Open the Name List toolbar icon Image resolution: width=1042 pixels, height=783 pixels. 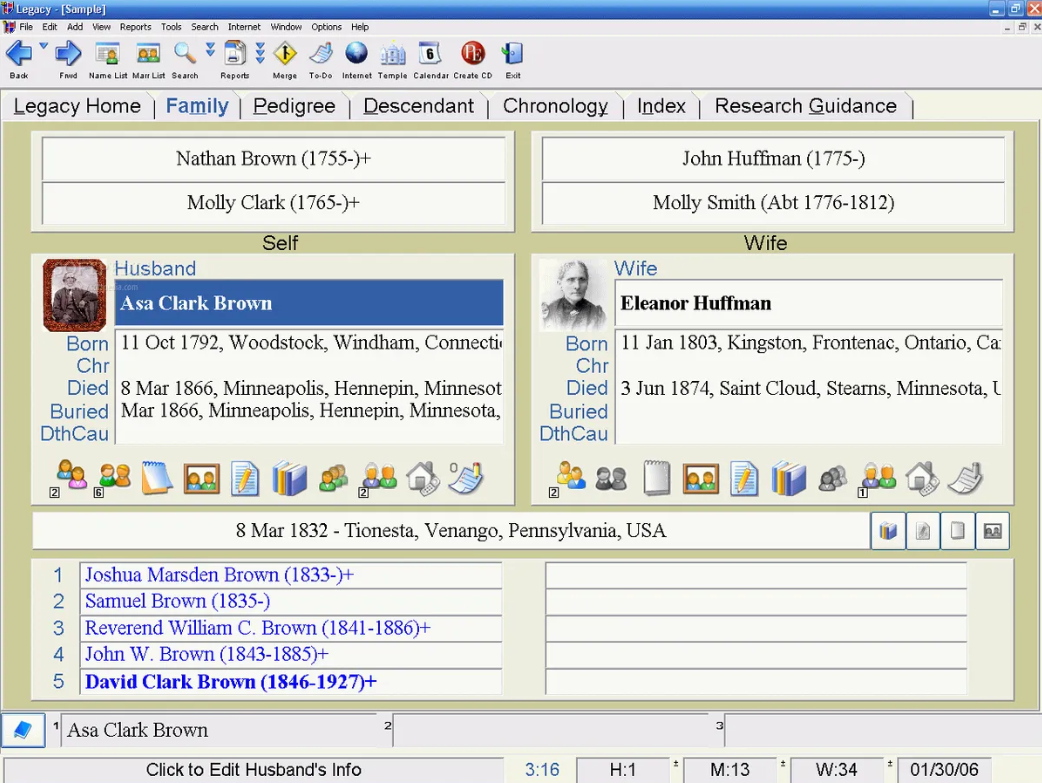(x=108, y=54)
